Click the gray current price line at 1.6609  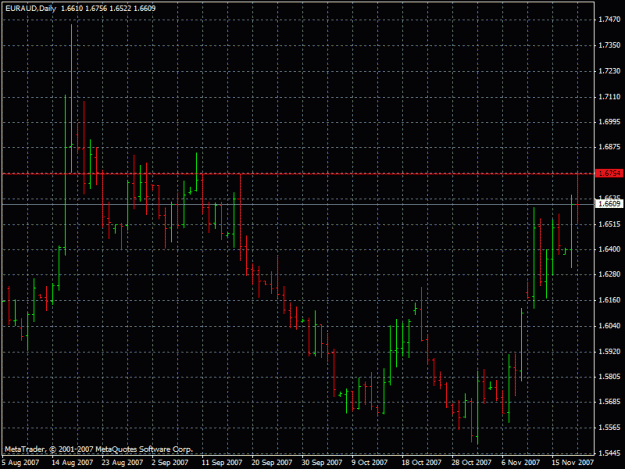[x=298, y=204]
